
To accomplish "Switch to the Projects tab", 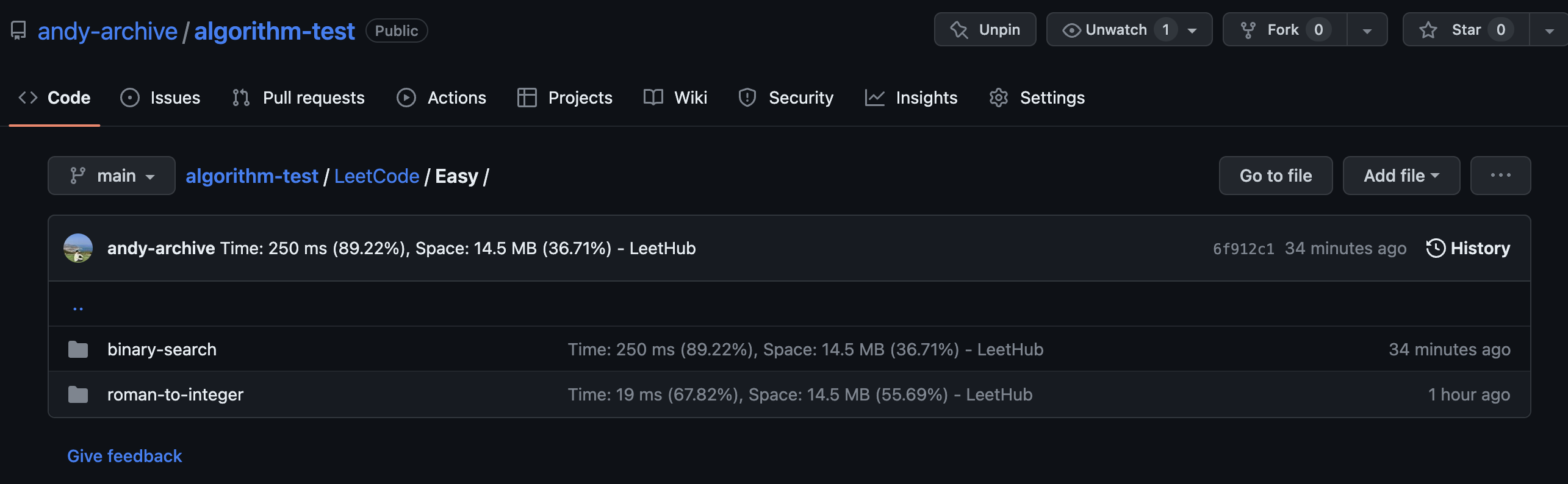I will 564,98.
